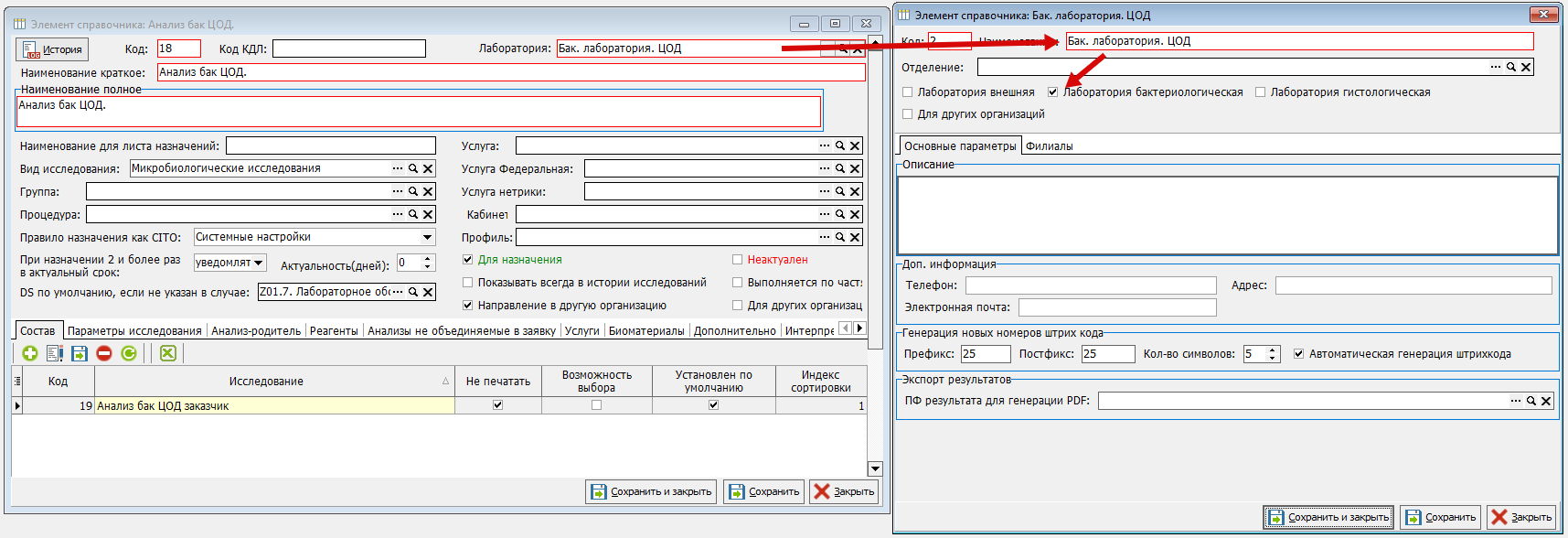1568x538 pixels.
Task: Search in the Кабинет field
Action: coord(840,214)
